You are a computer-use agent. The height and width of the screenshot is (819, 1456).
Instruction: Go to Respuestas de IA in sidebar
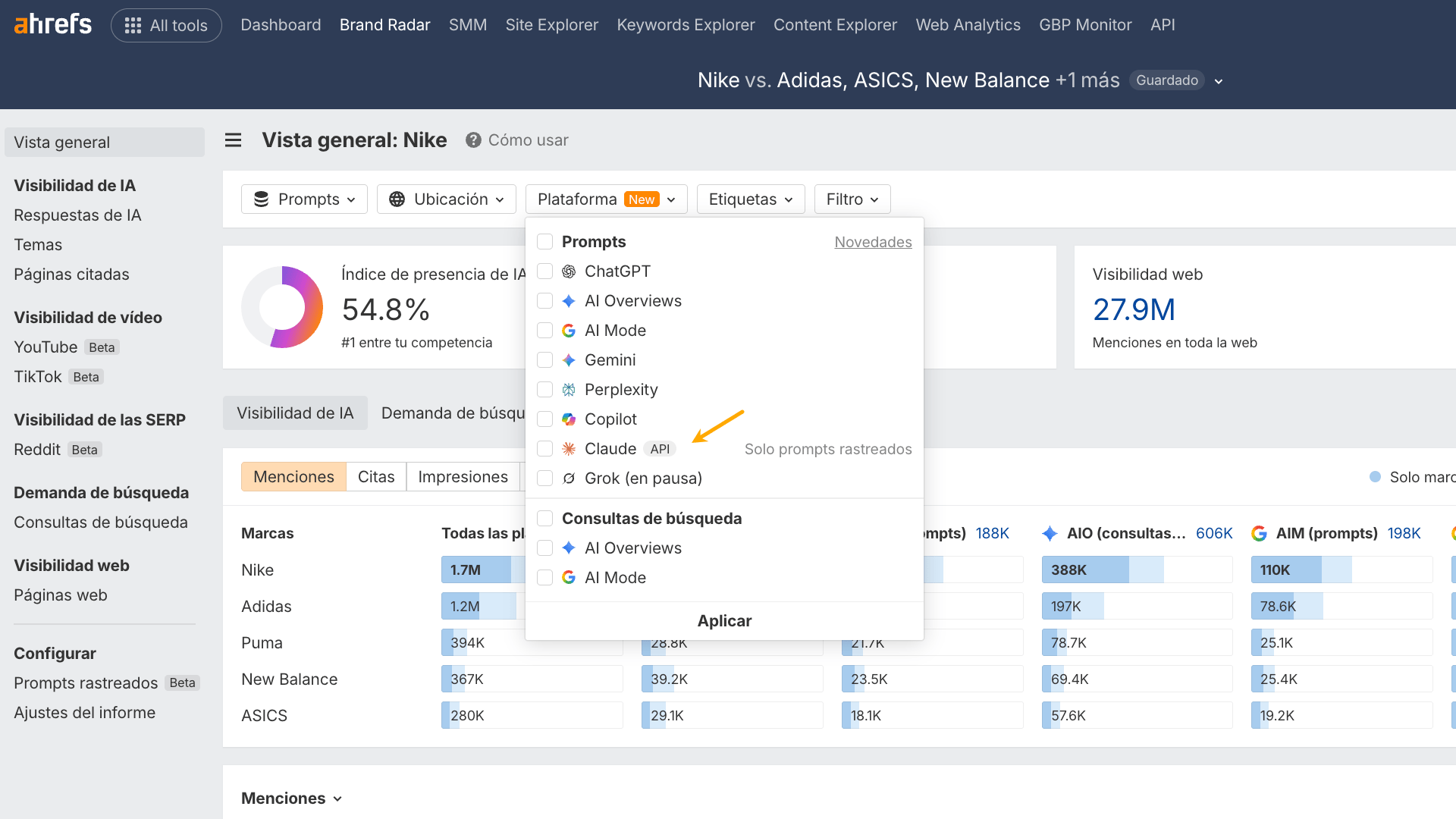77,215
